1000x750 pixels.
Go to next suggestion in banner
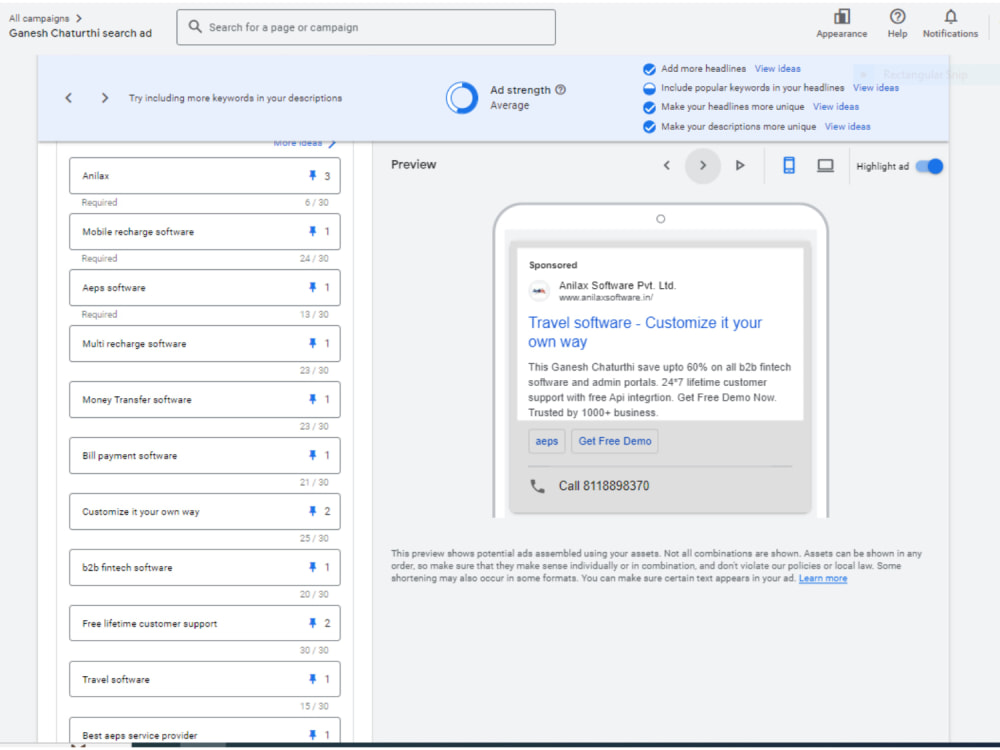[x=105, y=98]
